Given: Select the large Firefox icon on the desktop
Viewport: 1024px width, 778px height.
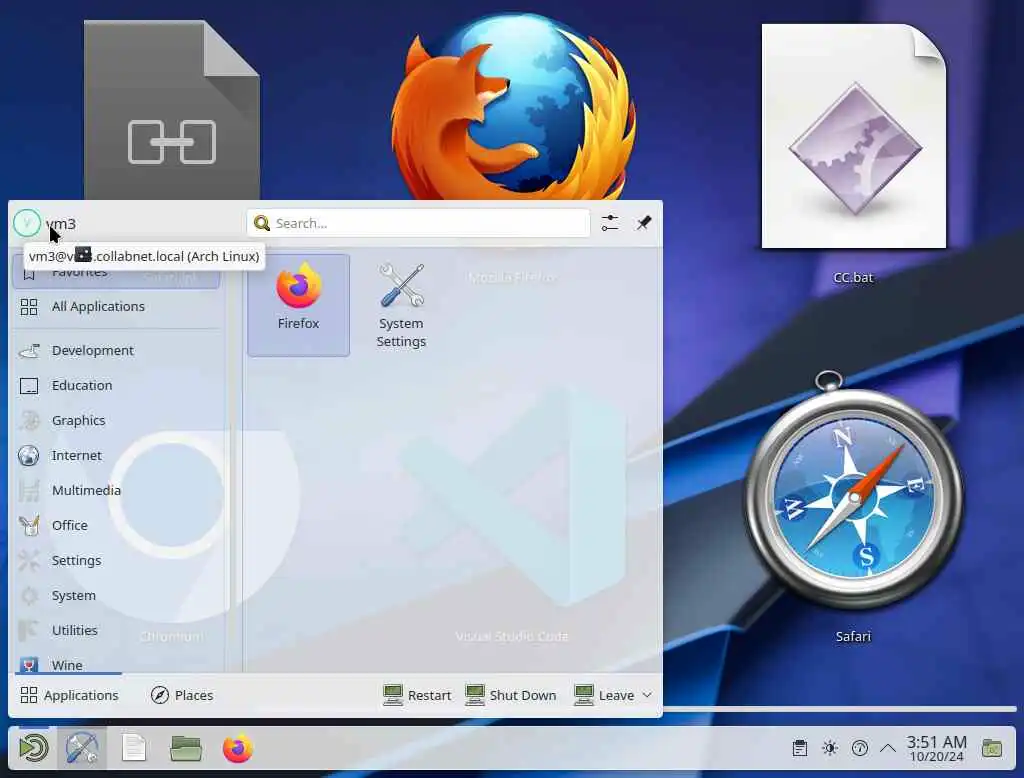Looking at the screenshot, I should point(513,106).
